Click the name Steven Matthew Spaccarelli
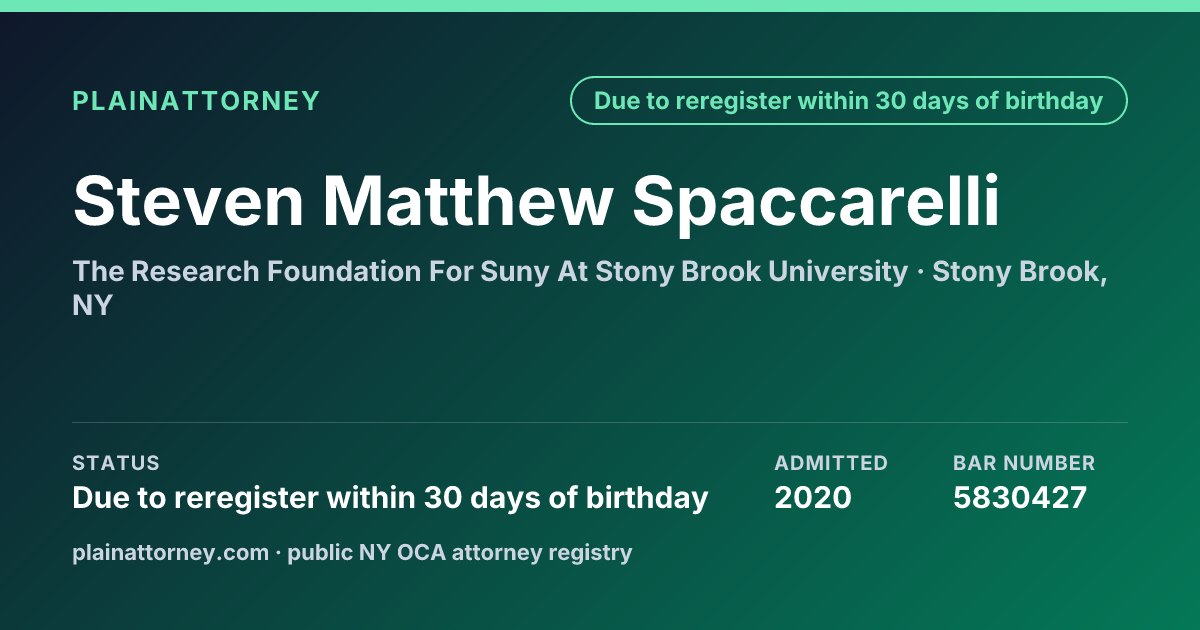Screen dimensions: 1200x630 point(536,201)
